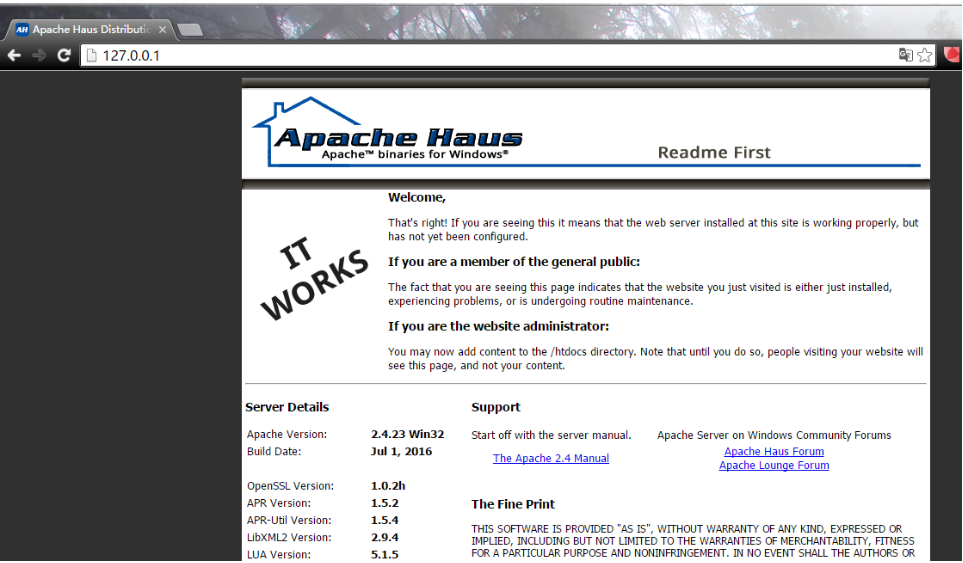963x563 pixels.
Task: Click the 'OpenSSL Version:' label
Action: click(x=290, y=486)
